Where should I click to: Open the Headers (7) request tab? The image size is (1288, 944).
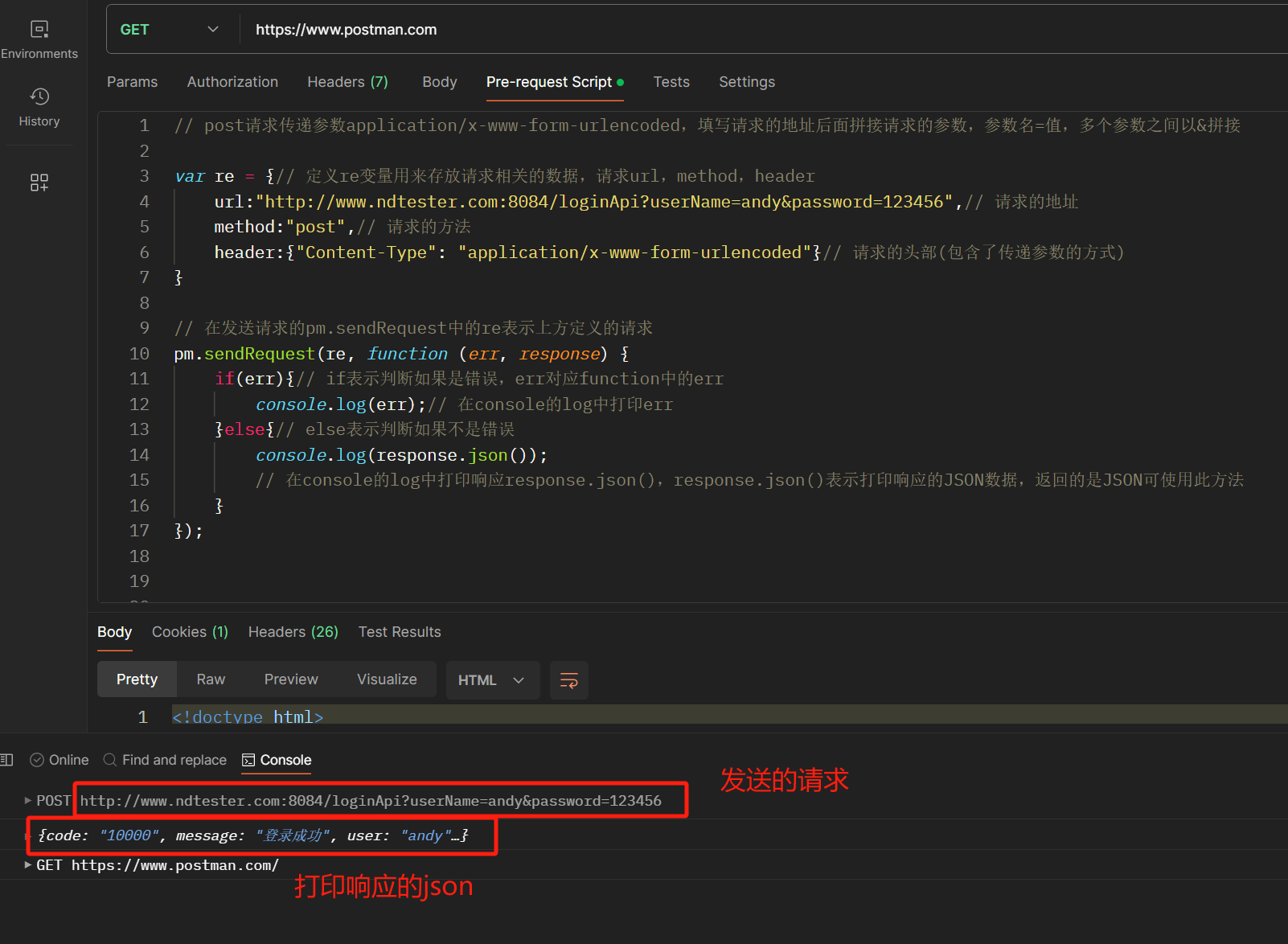click(347, 82)
